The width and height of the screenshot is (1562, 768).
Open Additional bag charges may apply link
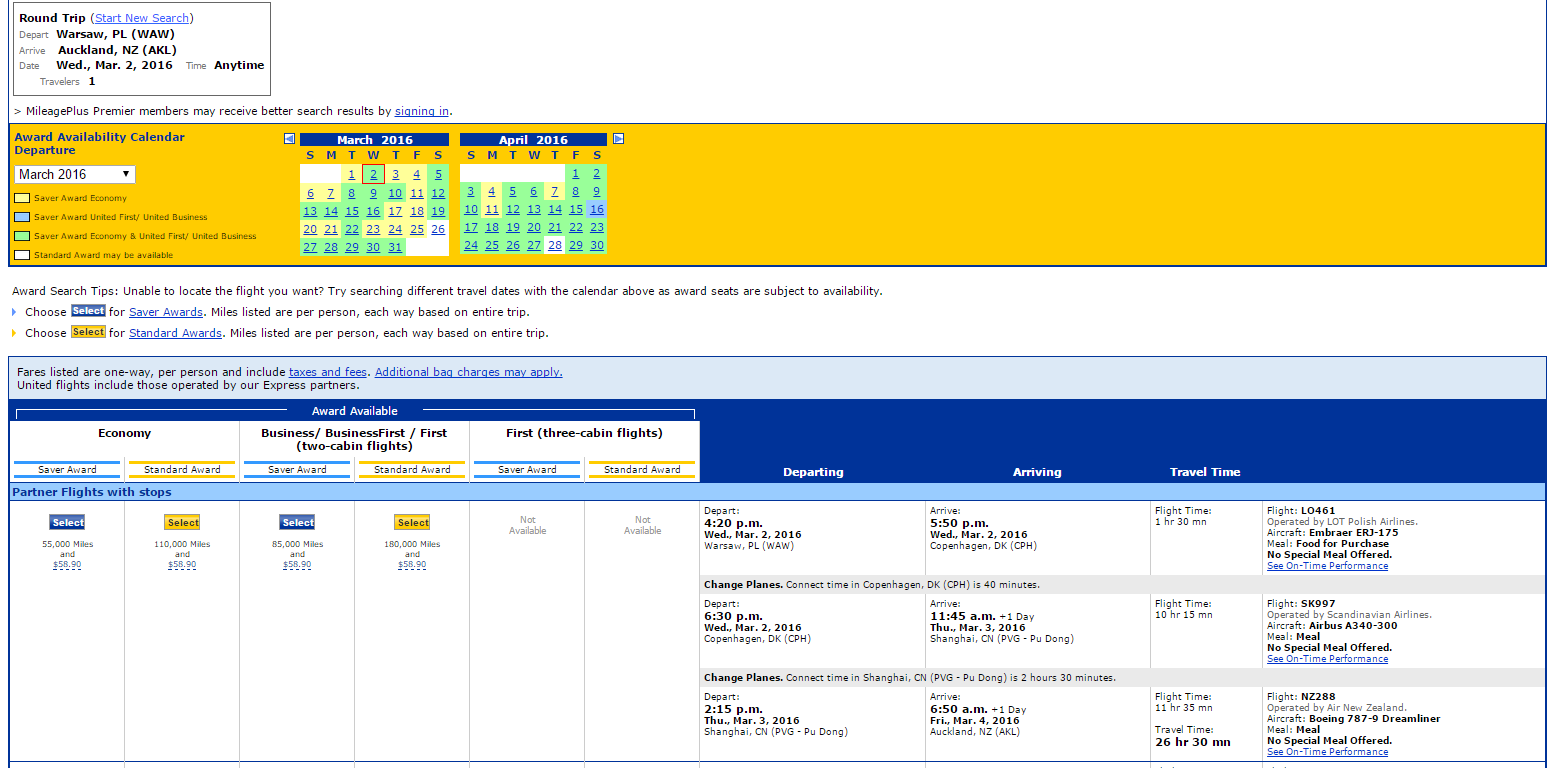click(469, 372)
